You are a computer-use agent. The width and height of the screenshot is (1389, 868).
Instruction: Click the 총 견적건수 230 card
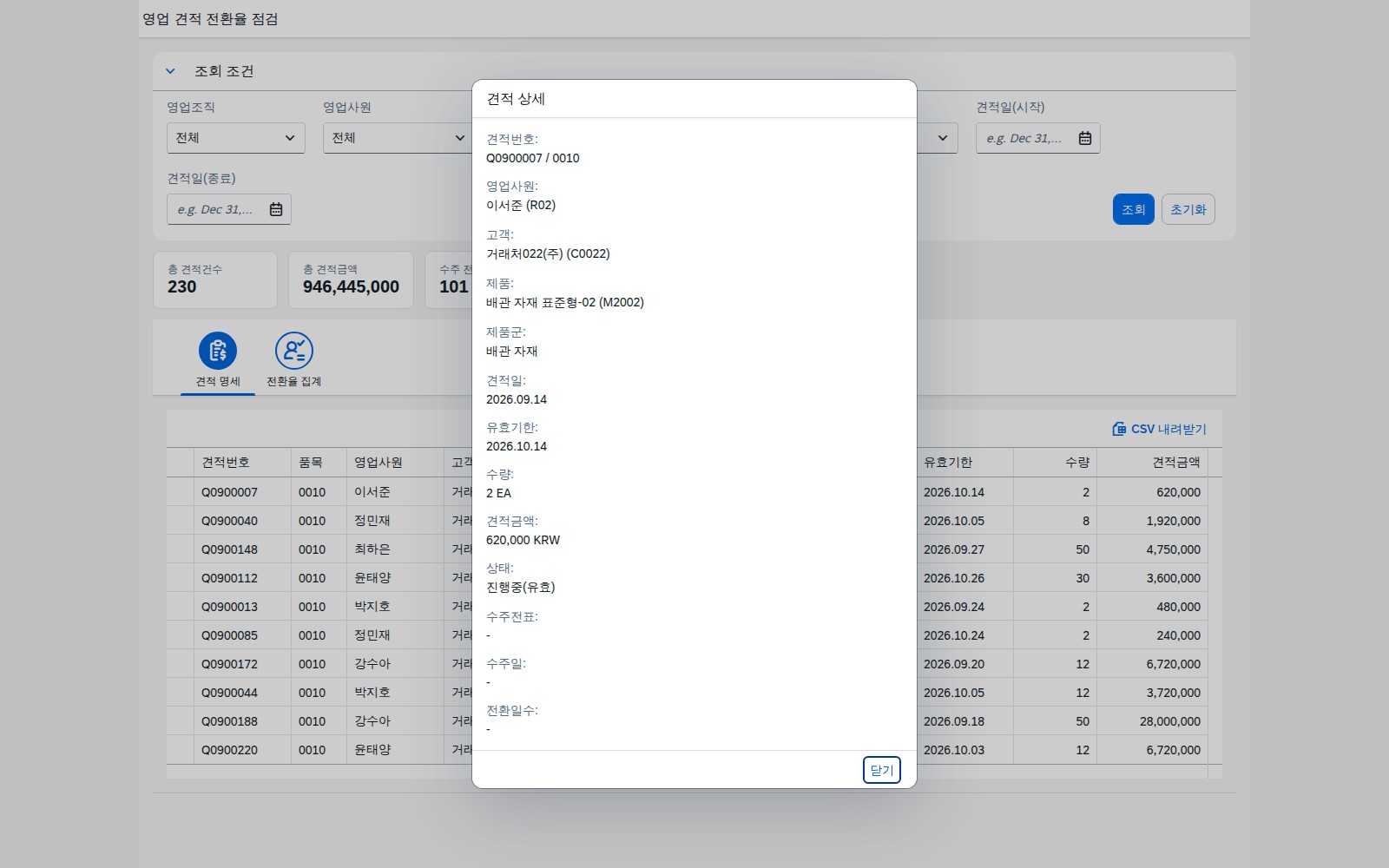click(x=215, y=279)
